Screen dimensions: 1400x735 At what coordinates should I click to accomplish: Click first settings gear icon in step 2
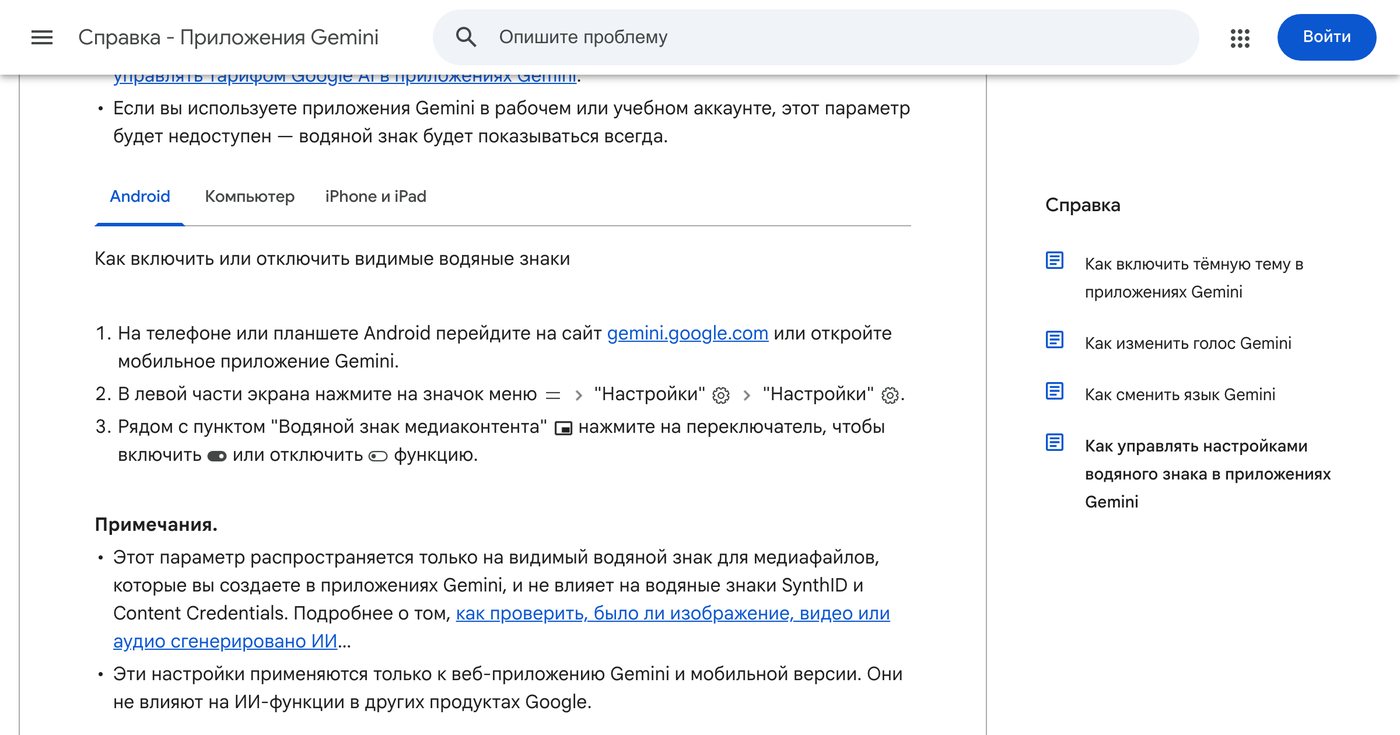[x=721, y=396]
